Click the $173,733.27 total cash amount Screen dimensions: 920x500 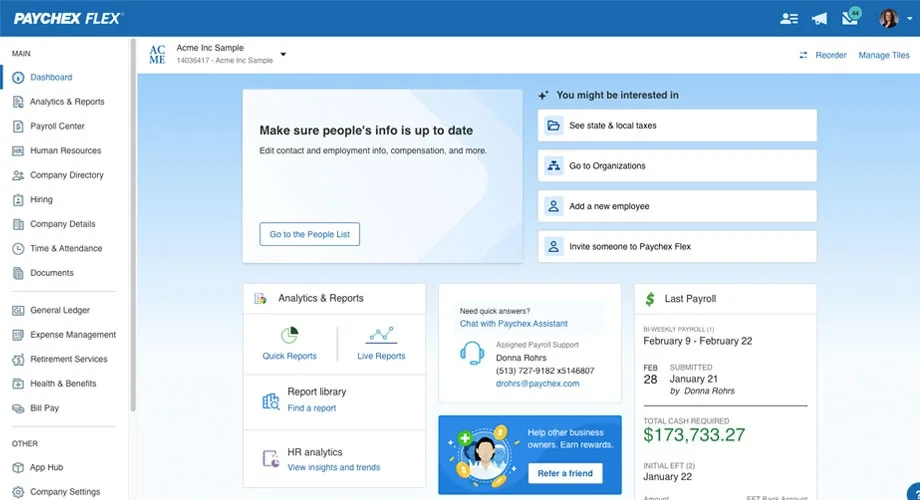click(x=694, y=435)
